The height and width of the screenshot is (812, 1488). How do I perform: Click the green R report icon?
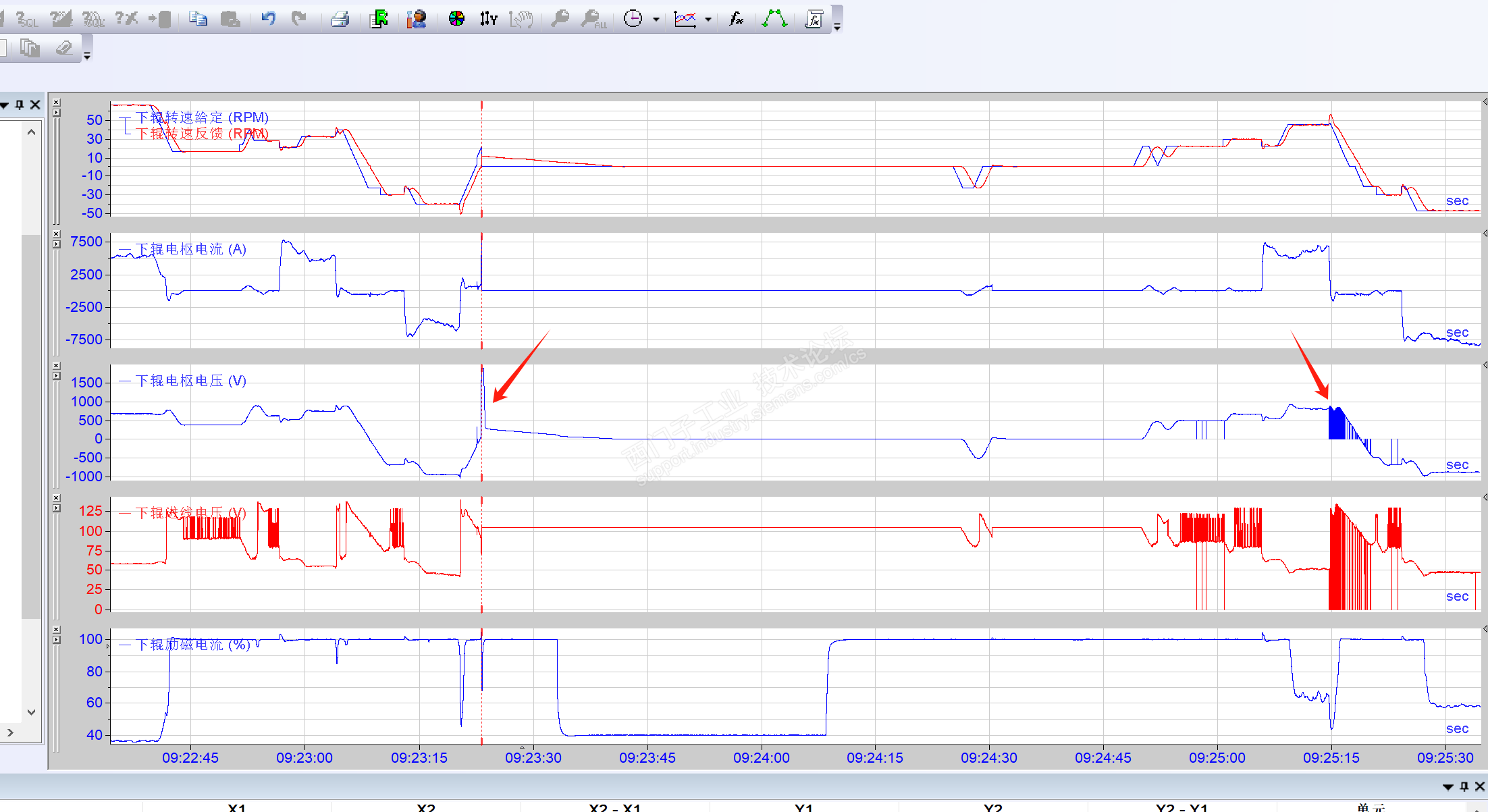379,19
